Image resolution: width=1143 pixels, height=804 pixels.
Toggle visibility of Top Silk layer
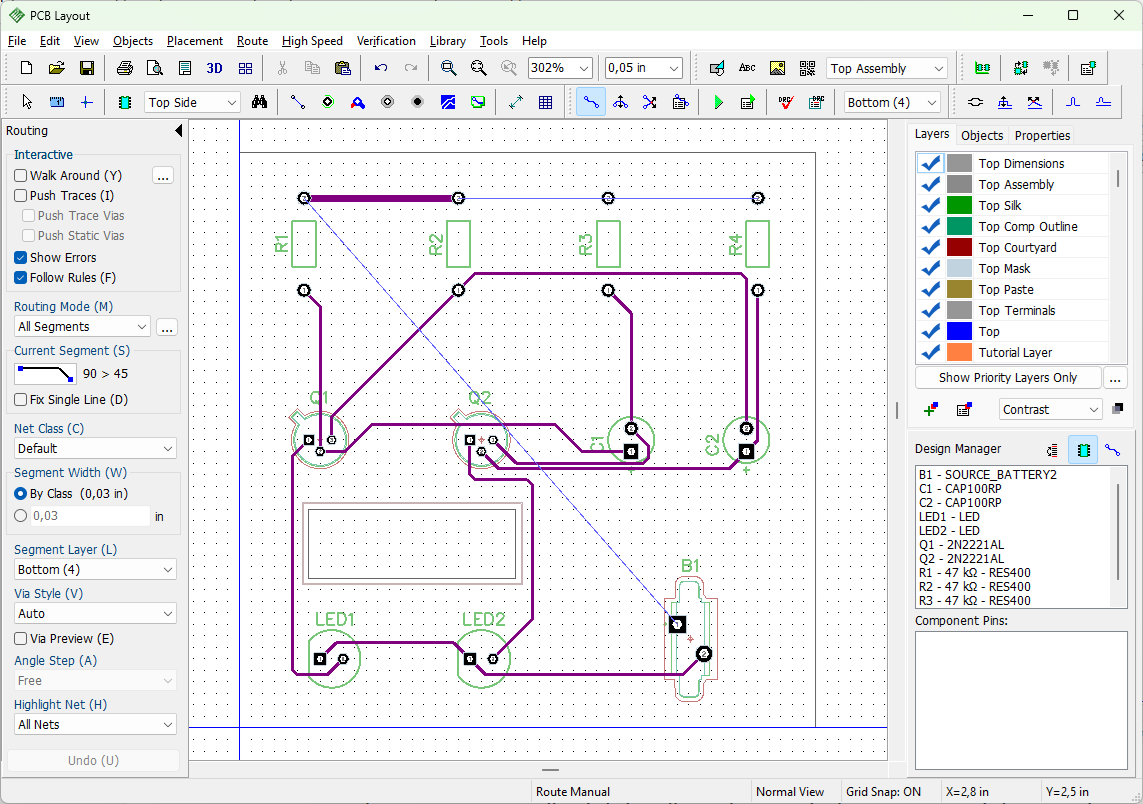click(930, 206)
